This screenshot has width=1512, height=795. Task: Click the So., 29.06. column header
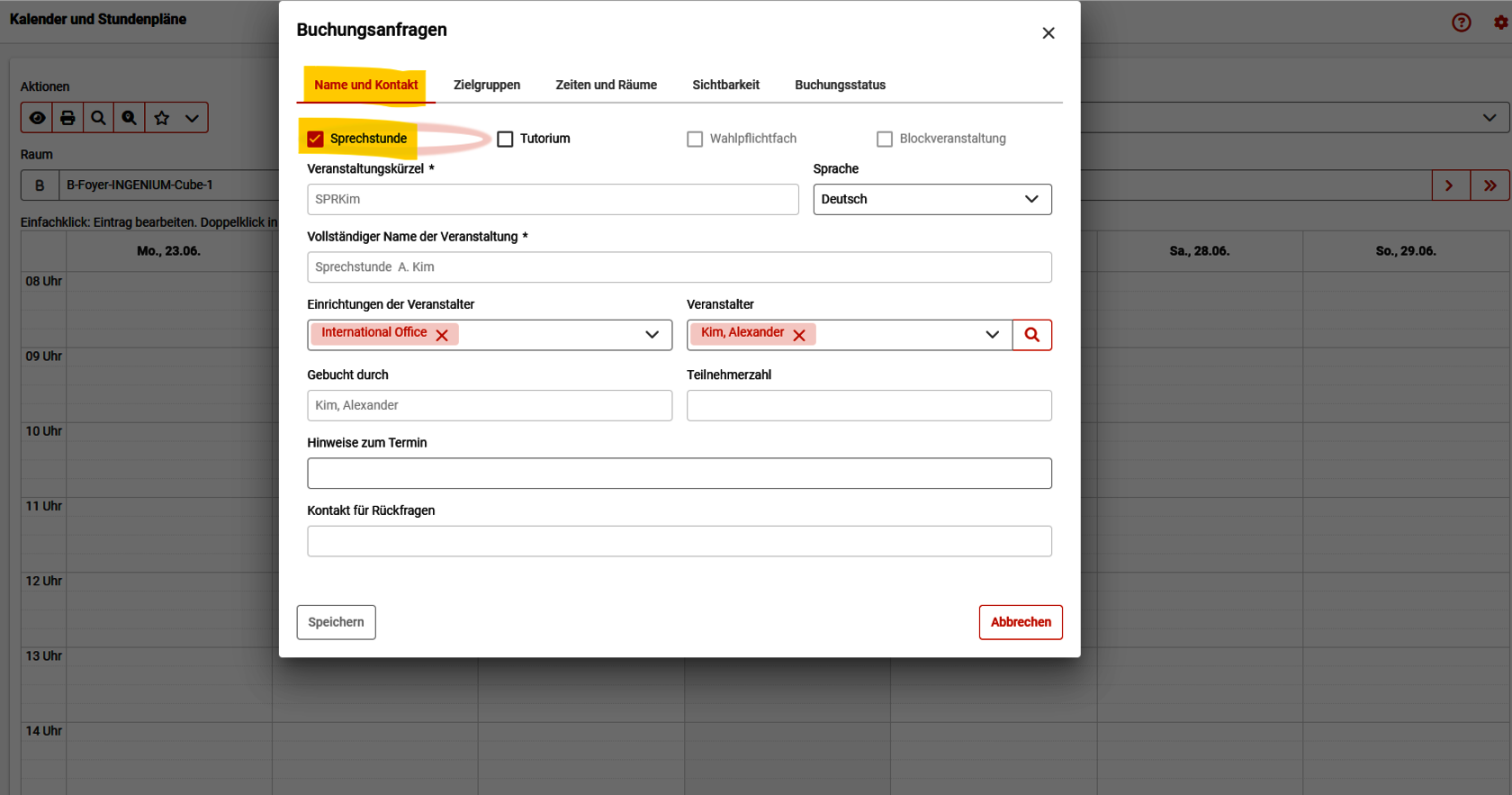click(x=1406, y=251)
